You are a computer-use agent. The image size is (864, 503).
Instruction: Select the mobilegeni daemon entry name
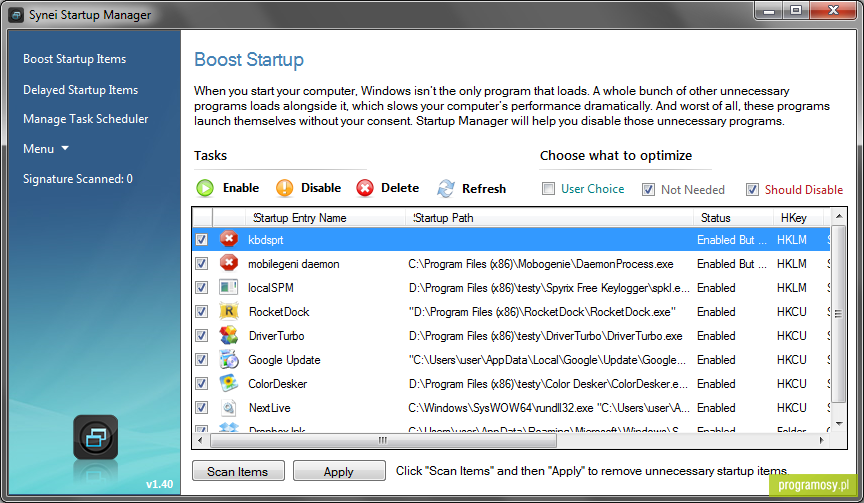(x=294, y=264)
